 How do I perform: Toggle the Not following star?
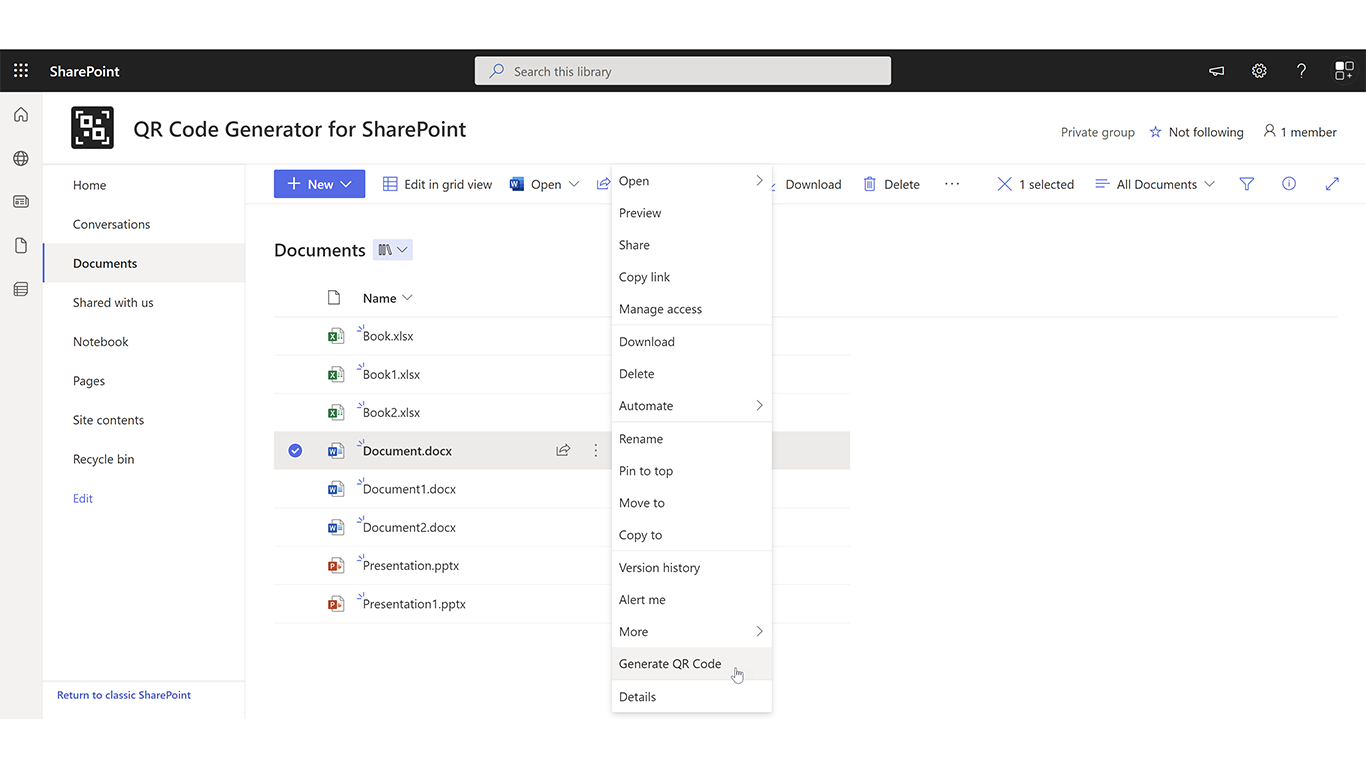[1156, 132]
